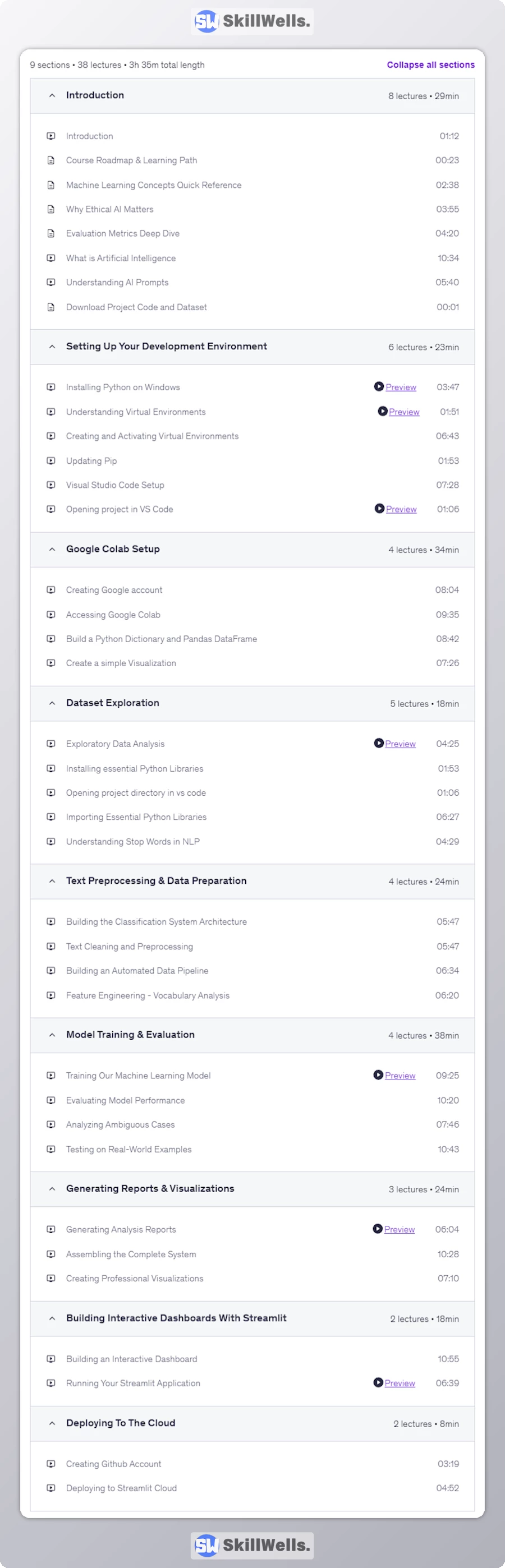Screen dimensions: 505x1568
Task: Collapse the Deploying To The Cloud section
Action: coord(52,1423)
